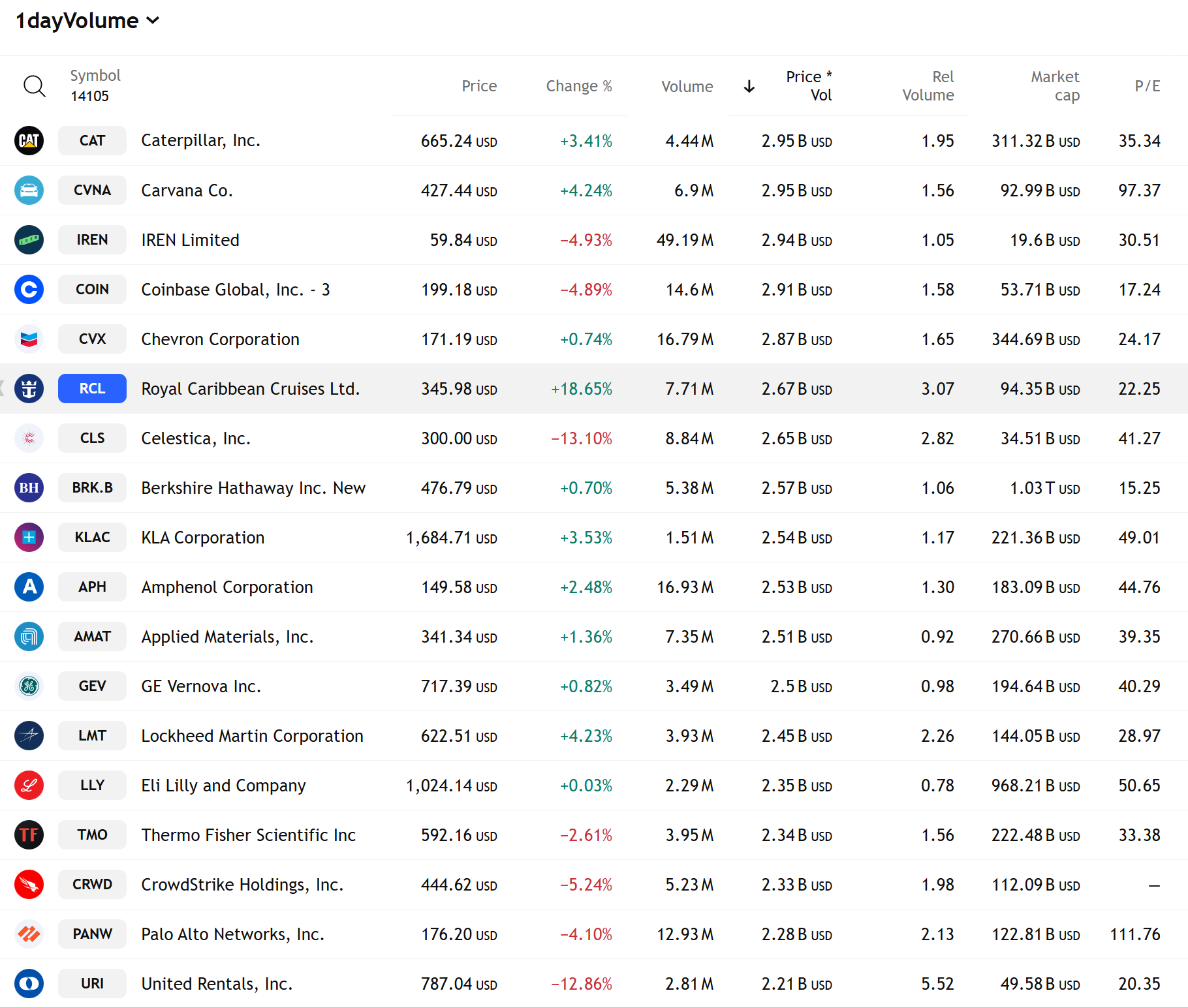The image size is (1188, 1008).
Task: Sort by the Price column header
Action: coord(479,86)
